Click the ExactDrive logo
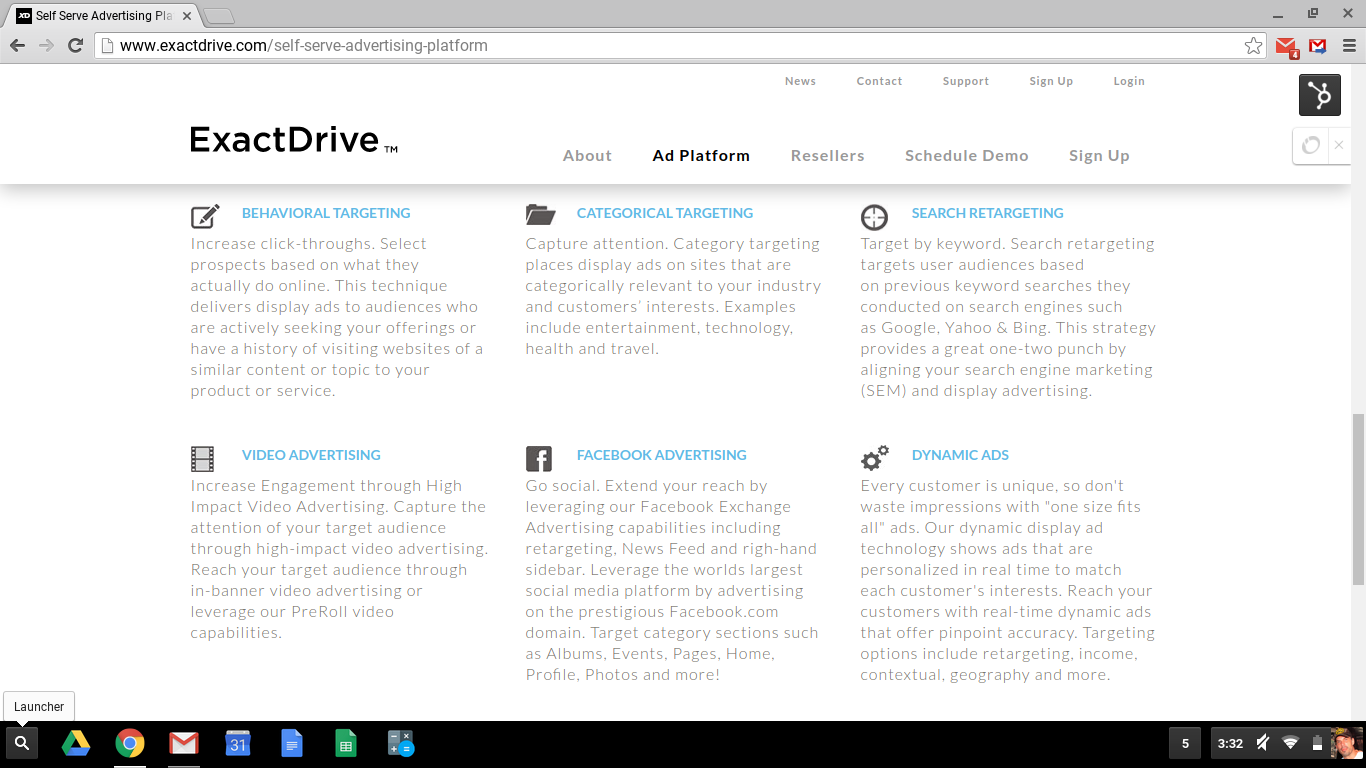 point(294,139)
